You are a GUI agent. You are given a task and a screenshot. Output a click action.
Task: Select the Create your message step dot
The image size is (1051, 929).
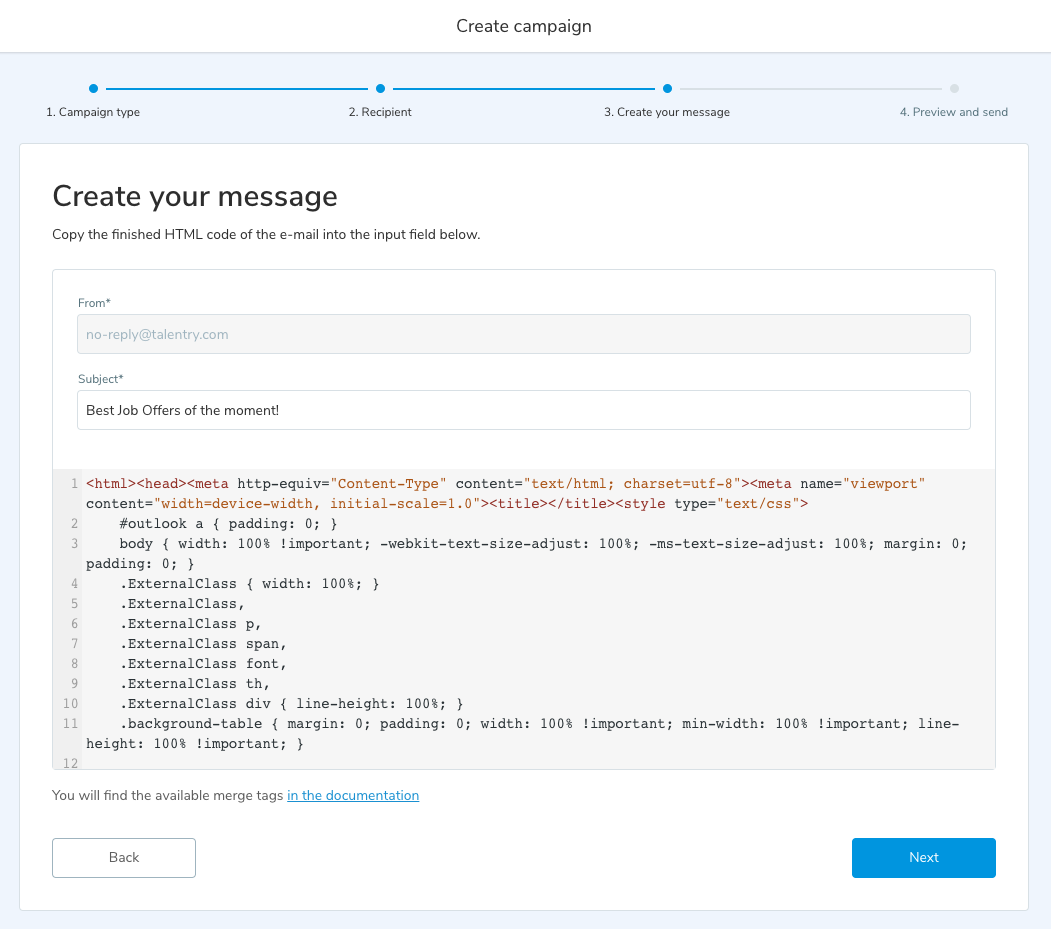click(x=667, y=88)
